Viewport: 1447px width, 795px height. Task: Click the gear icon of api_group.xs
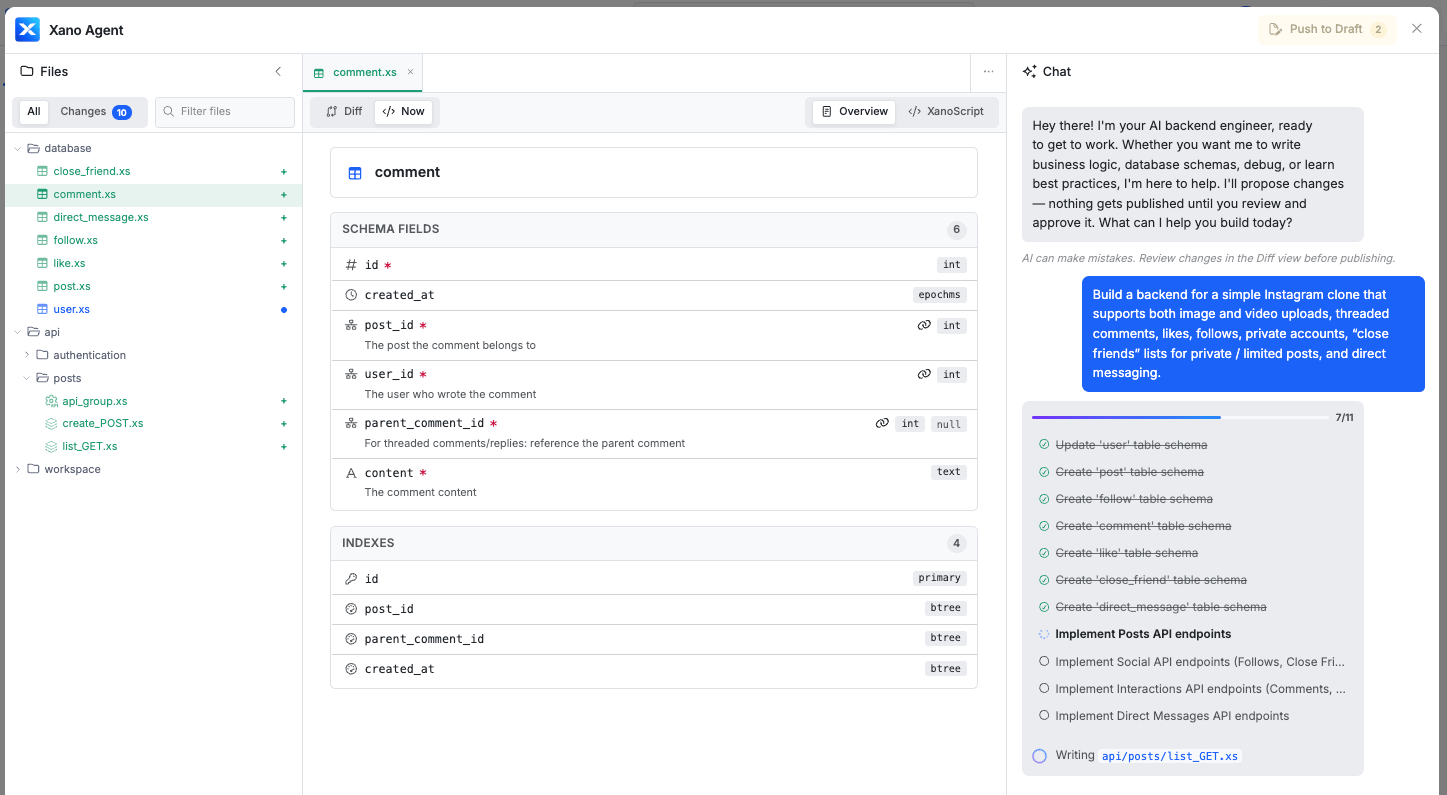click(52, 401)
